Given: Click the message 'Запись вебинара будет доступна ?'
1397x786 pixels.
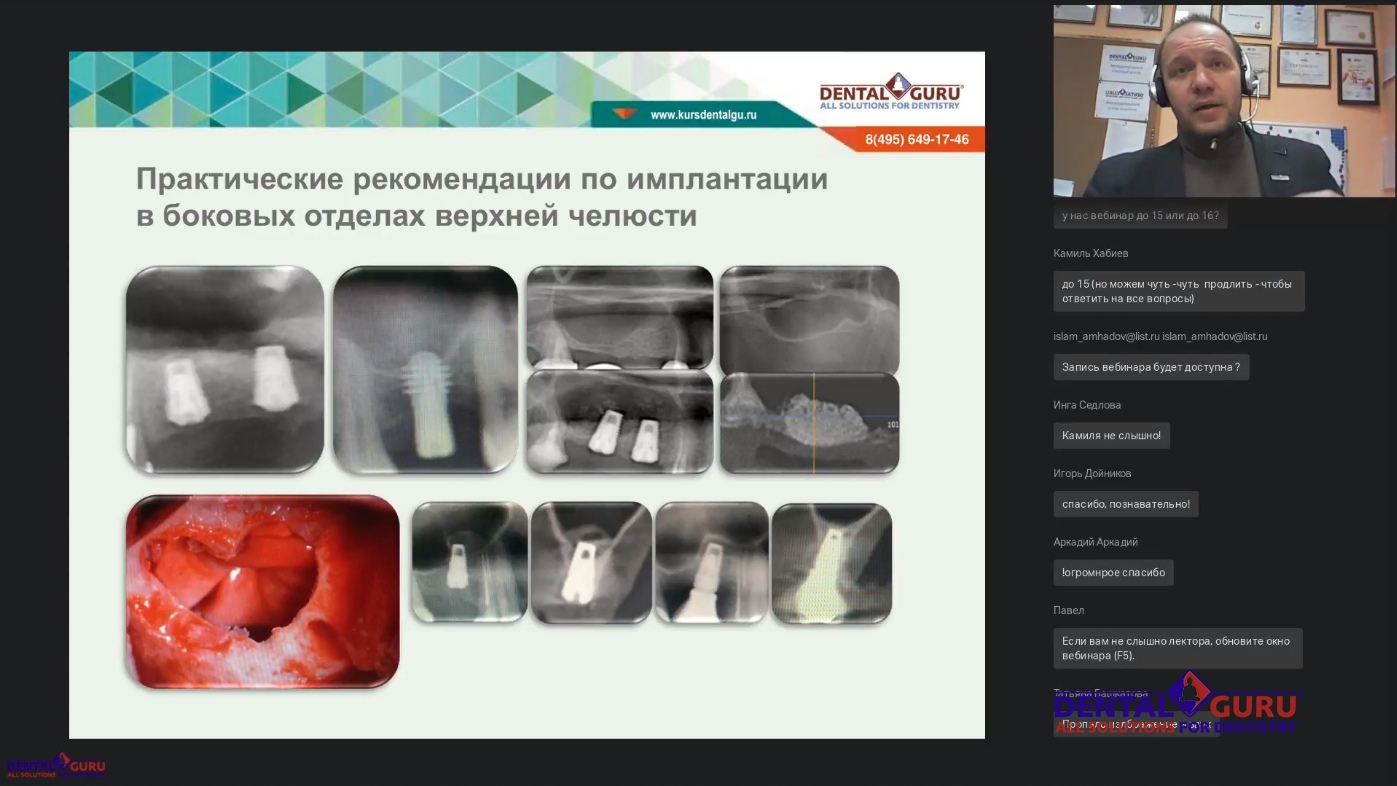Looking at the screenshot, I should (x=1150, y=367).
